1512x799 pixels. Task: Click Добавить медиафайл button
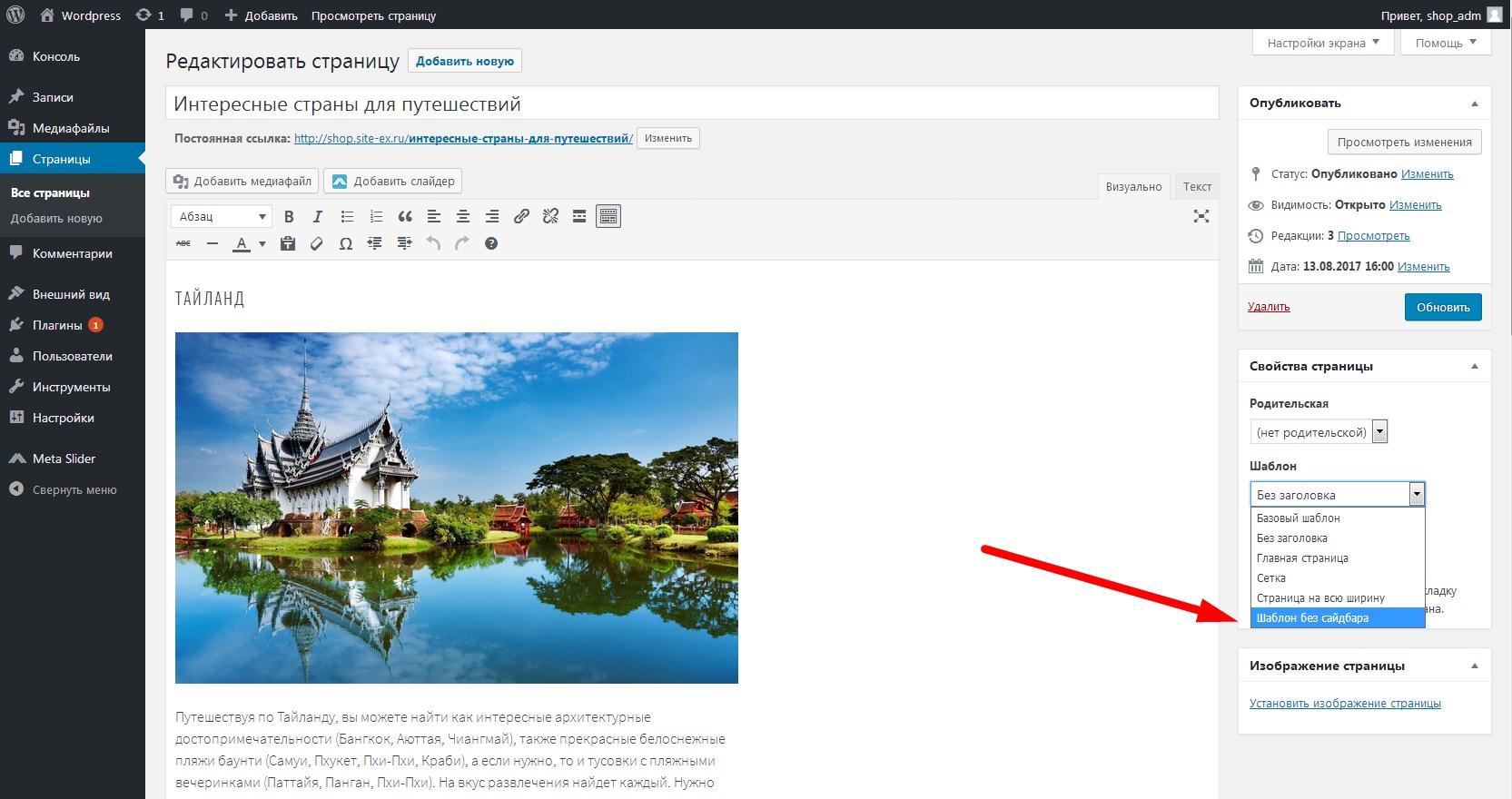coord(242,181)
